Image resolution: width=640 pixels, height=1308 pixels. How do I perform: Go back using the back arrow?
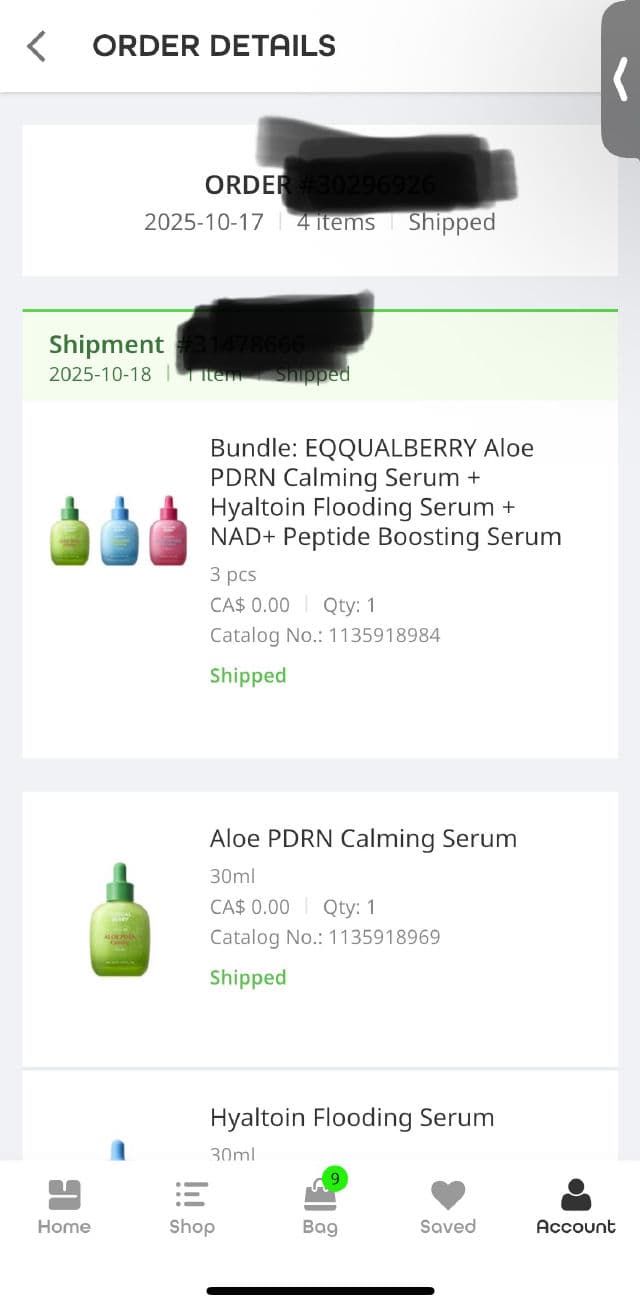click(x=37, y=46)
